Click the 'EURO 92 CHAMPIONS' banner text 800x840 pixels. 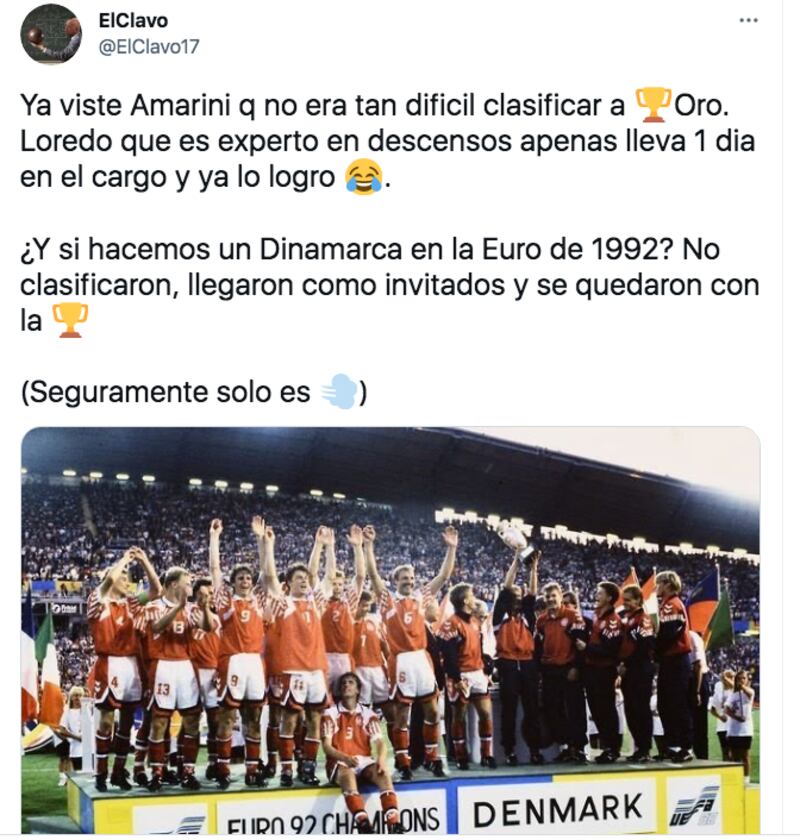pyautogui.click(x=333, y=820)
